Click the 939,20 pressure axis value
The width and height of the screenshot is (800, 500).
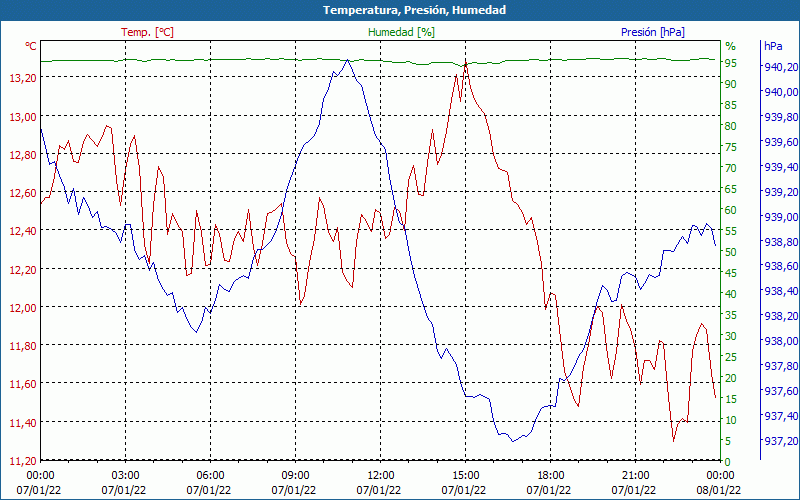pos(781,191)
